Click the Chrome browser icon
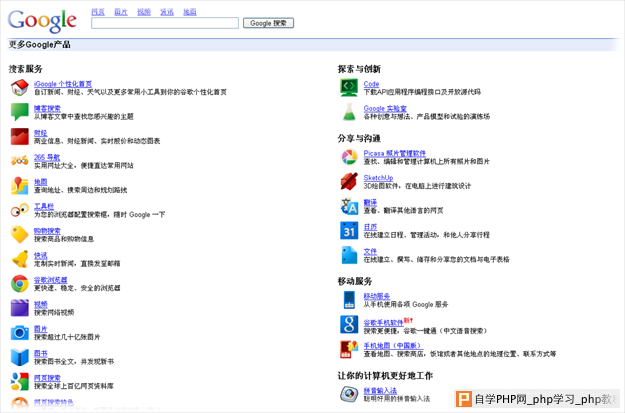 pos(20,283)
